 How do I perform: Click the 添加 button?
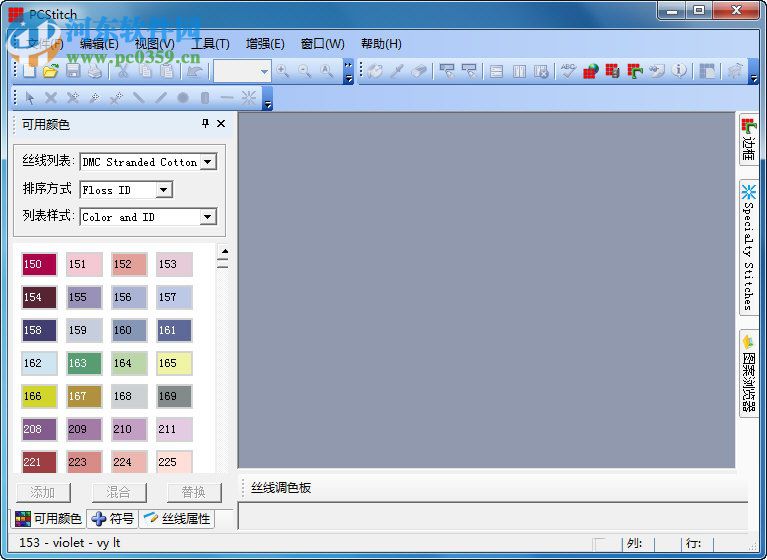coord(43,492)
